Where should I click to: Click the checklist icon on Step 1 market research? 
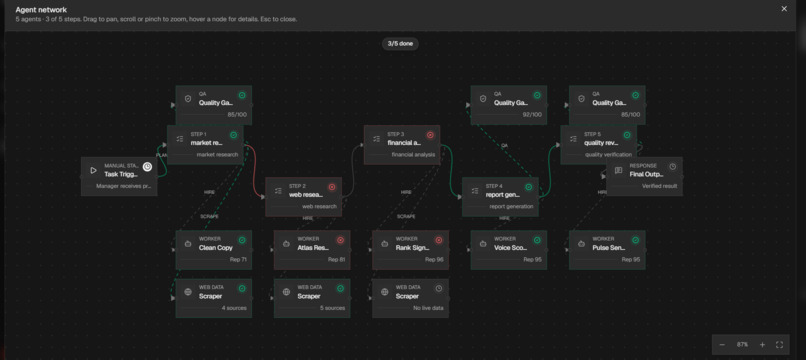[x=179, y=139]
